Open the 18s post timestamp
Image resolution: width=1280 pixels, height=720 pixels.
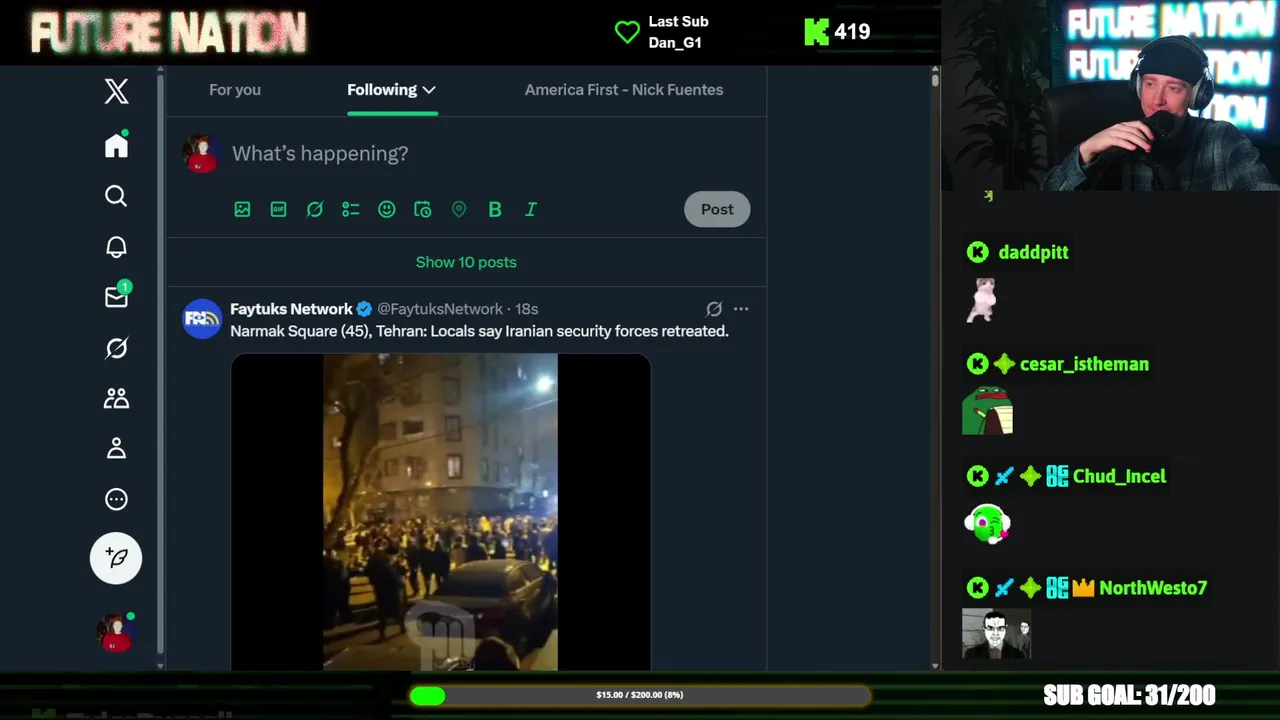(x=526, y=309)
